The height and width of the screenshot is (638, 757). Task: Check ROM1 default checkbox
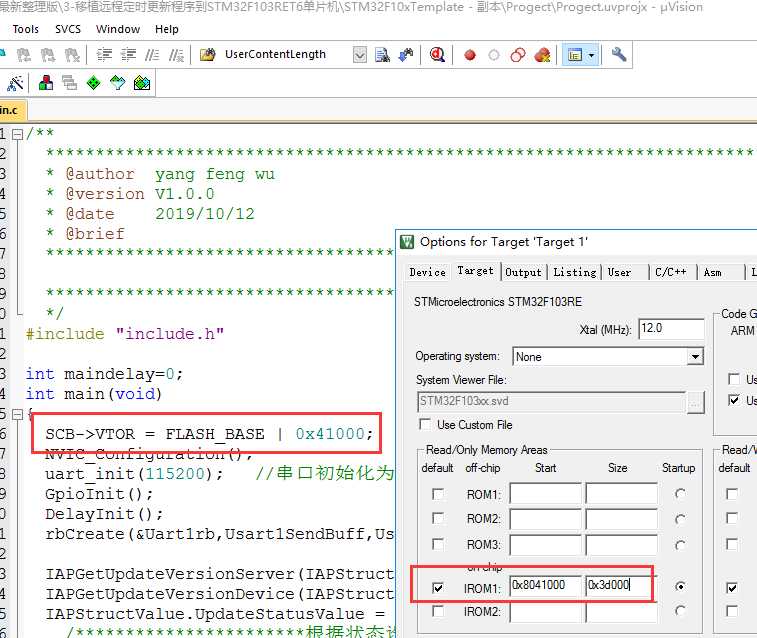[438, 494]
